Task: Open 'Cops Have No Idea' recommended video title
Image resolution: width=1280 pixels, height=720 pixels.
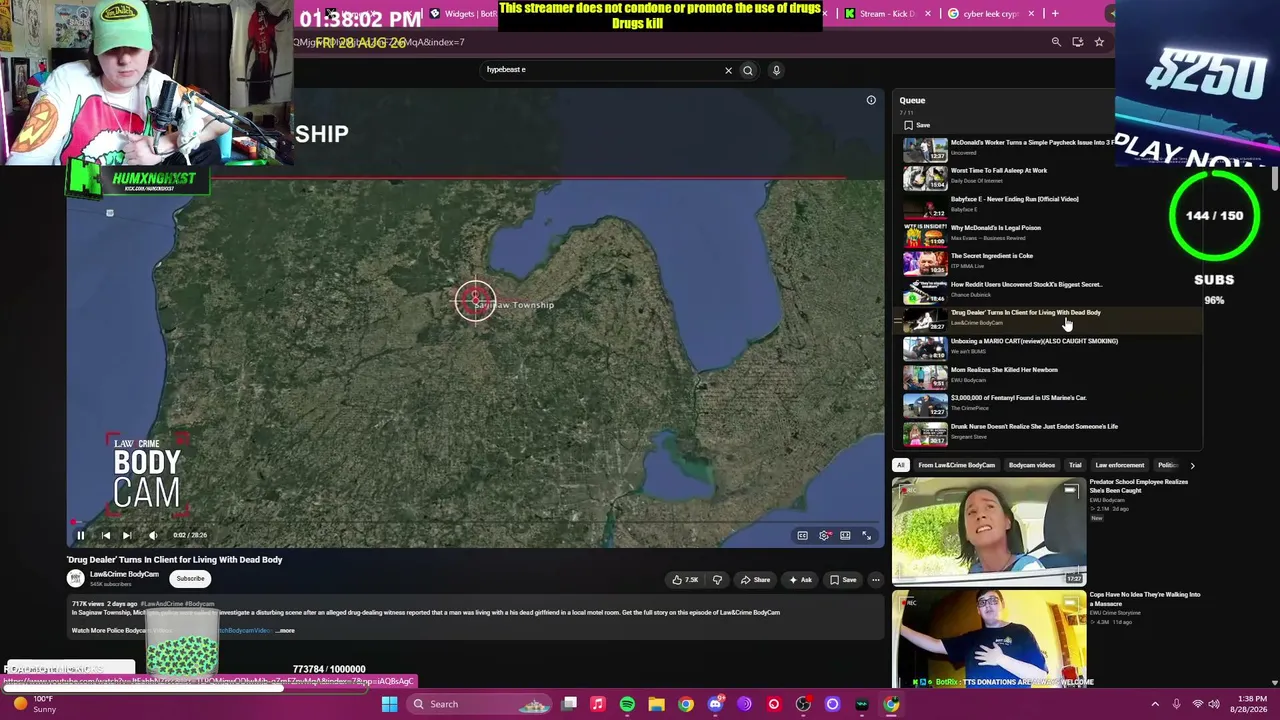Action: (x=1144, y=599)
